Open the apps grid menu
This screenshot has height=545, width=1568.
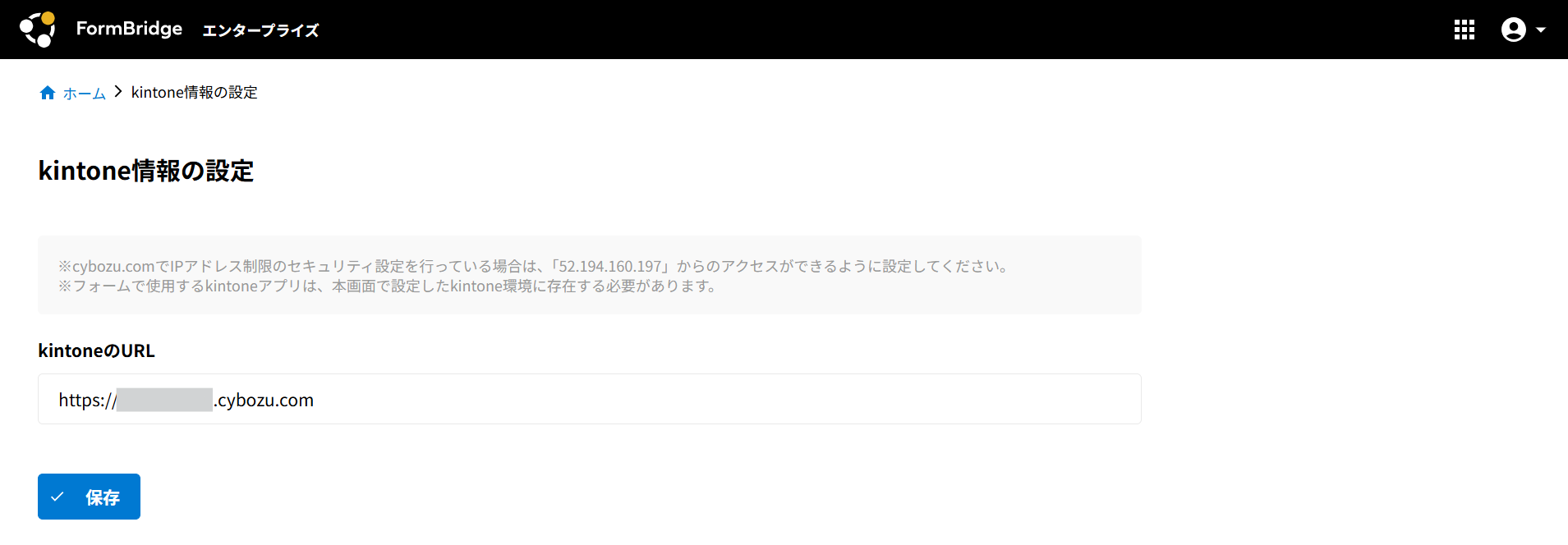(x=1465, y=30)
